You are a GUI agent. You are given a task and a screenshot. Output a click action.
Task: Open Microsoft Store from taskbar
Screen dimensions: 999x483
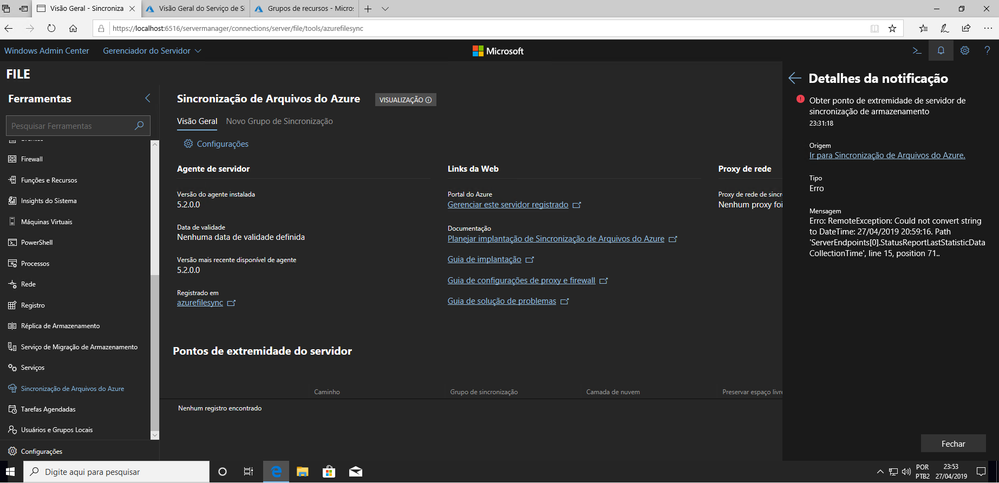(x=329, y=472)
